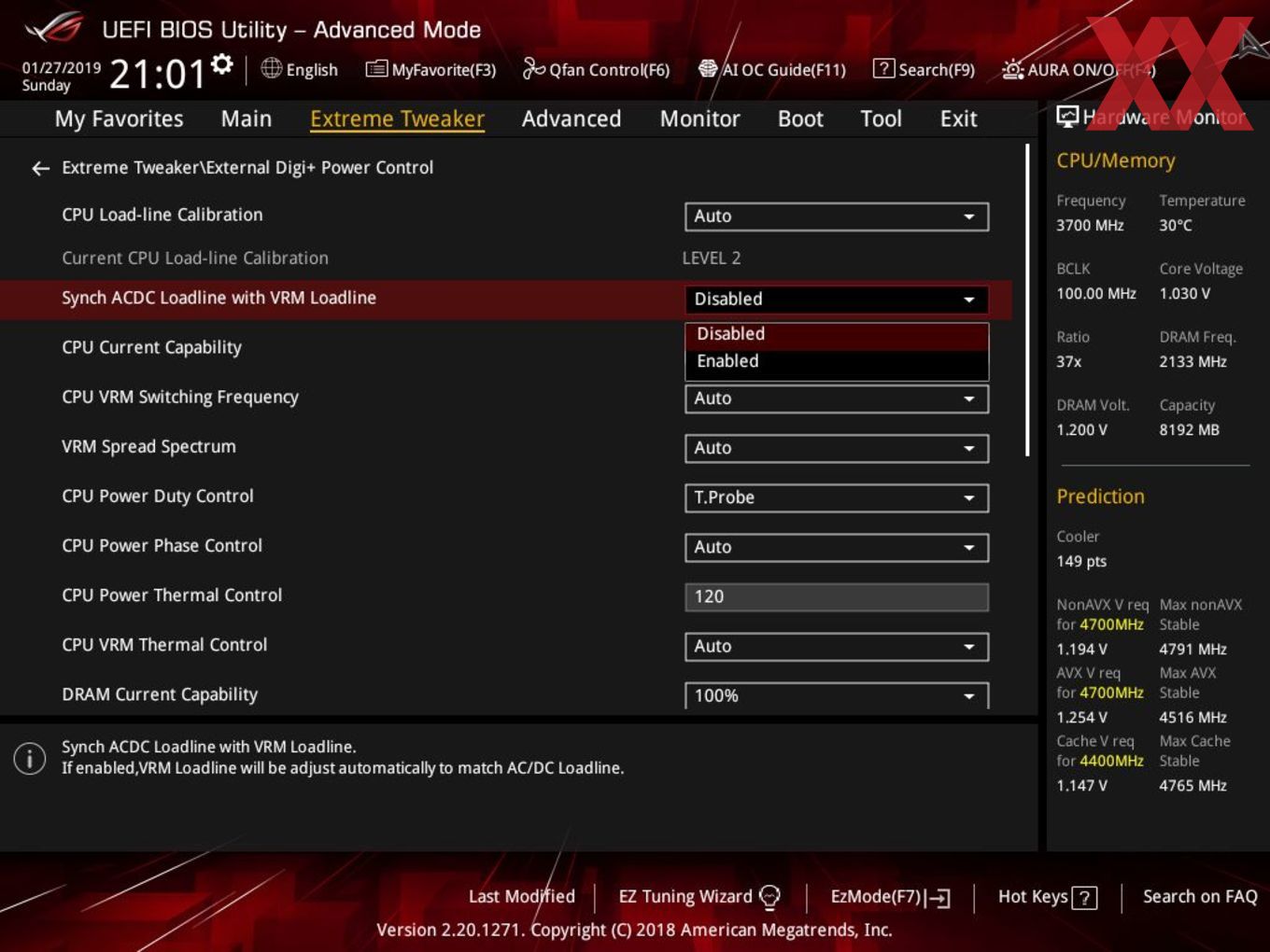1270x952 pixels.
Task: Switch to Exit tab
Action: [x=958, y=119]
